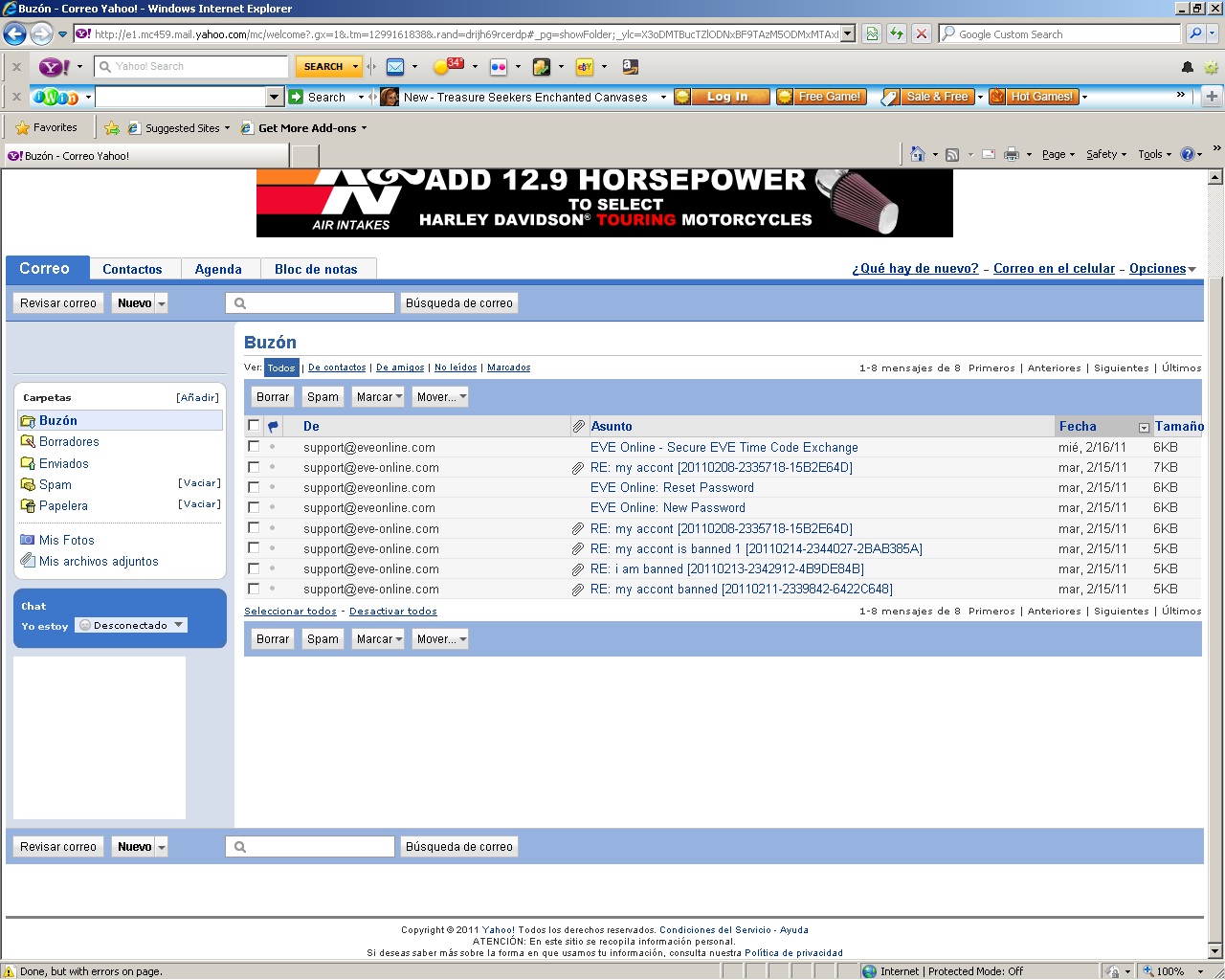This screenshot has height=980, width=1225.
Task: Click the Compatibility View icon
Action: (x=872, y=33)
